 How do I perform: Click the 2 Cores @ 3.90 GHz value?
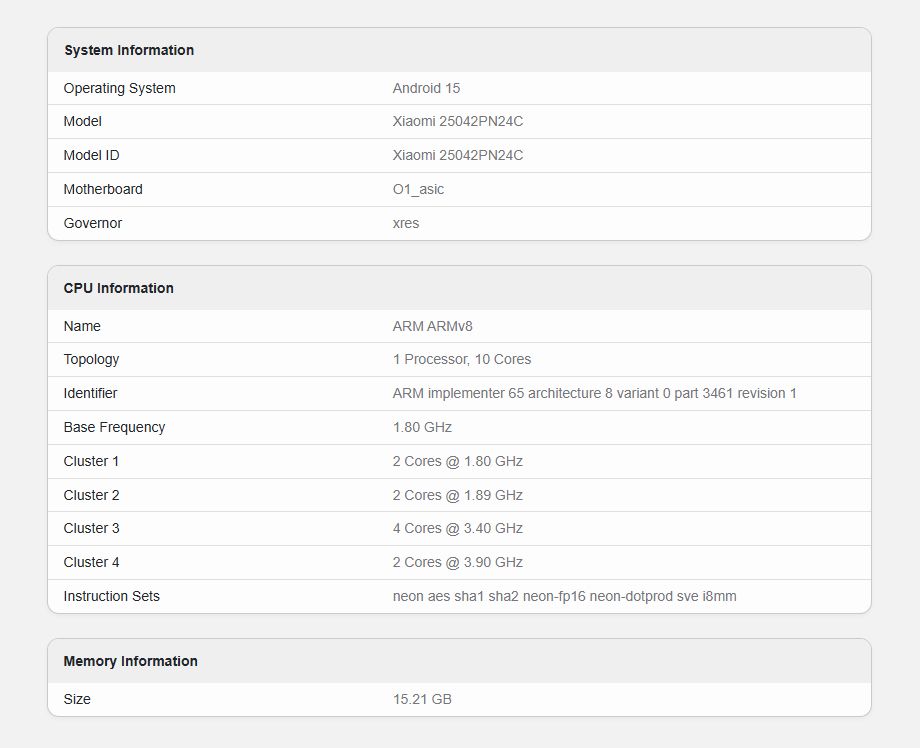[x=458, y=563]
